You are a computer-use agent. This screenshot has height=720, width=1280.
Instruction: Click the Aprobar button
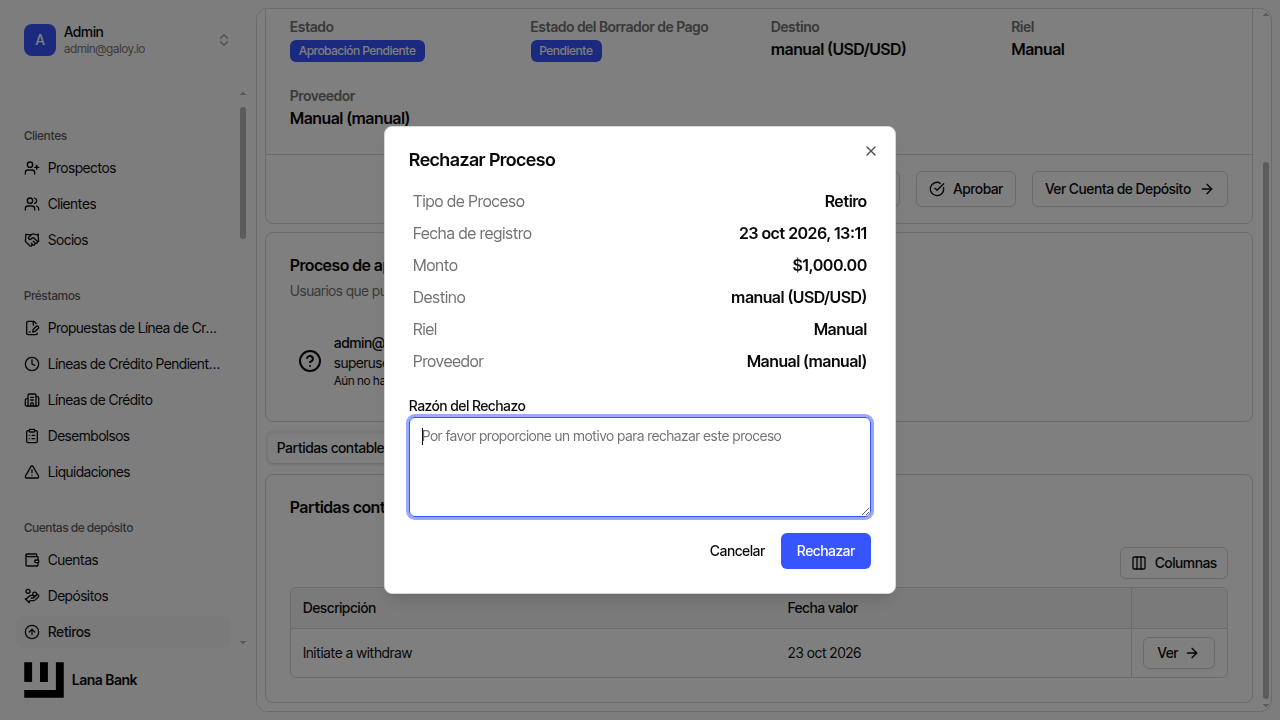pyautogui.click(x=966, y=189)
